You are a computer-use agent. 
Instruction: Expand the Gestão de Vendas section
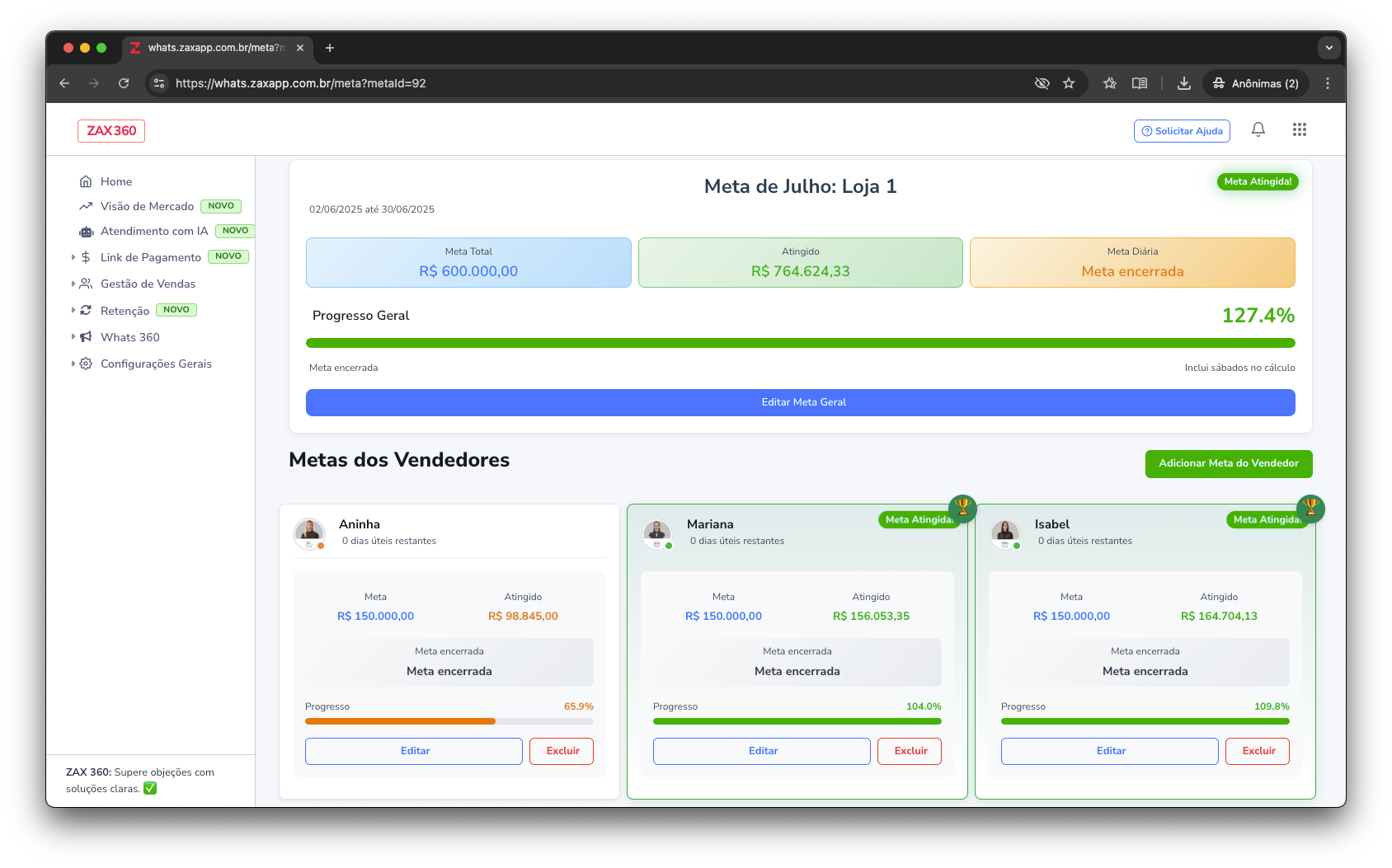148,284
